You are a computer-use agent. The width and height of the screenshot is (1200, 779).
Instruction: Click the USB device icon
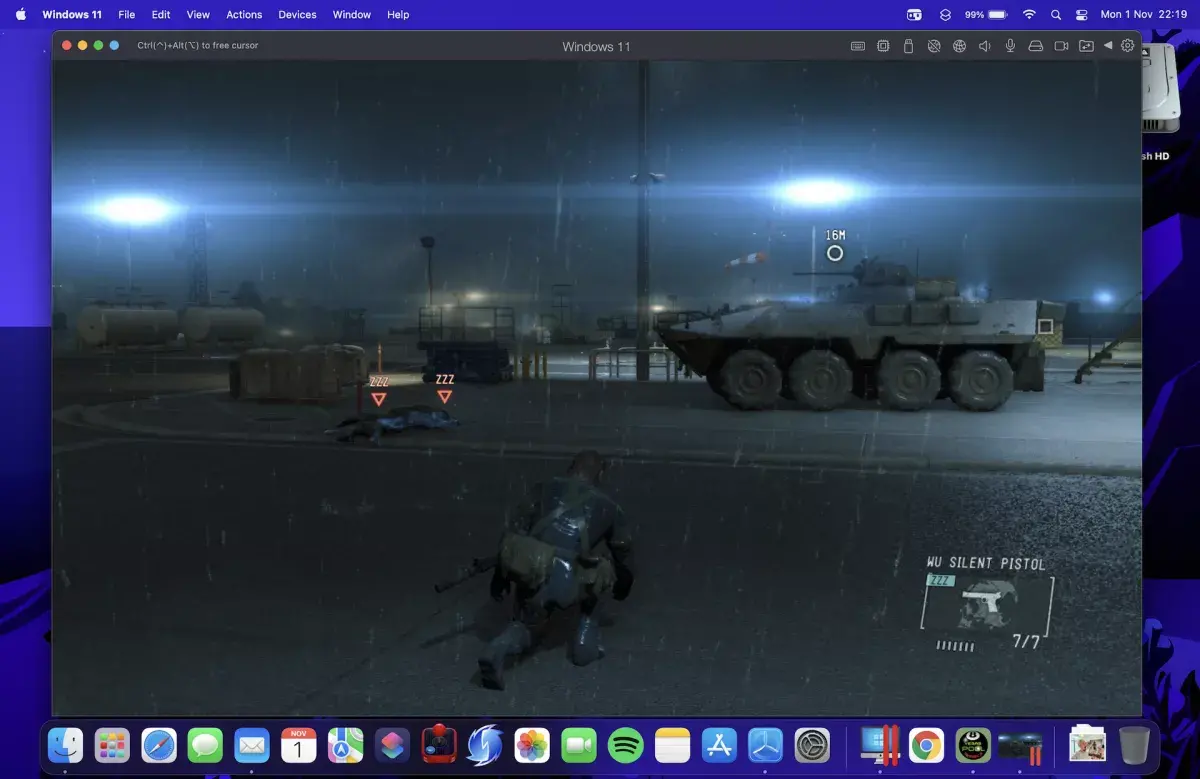908,46
